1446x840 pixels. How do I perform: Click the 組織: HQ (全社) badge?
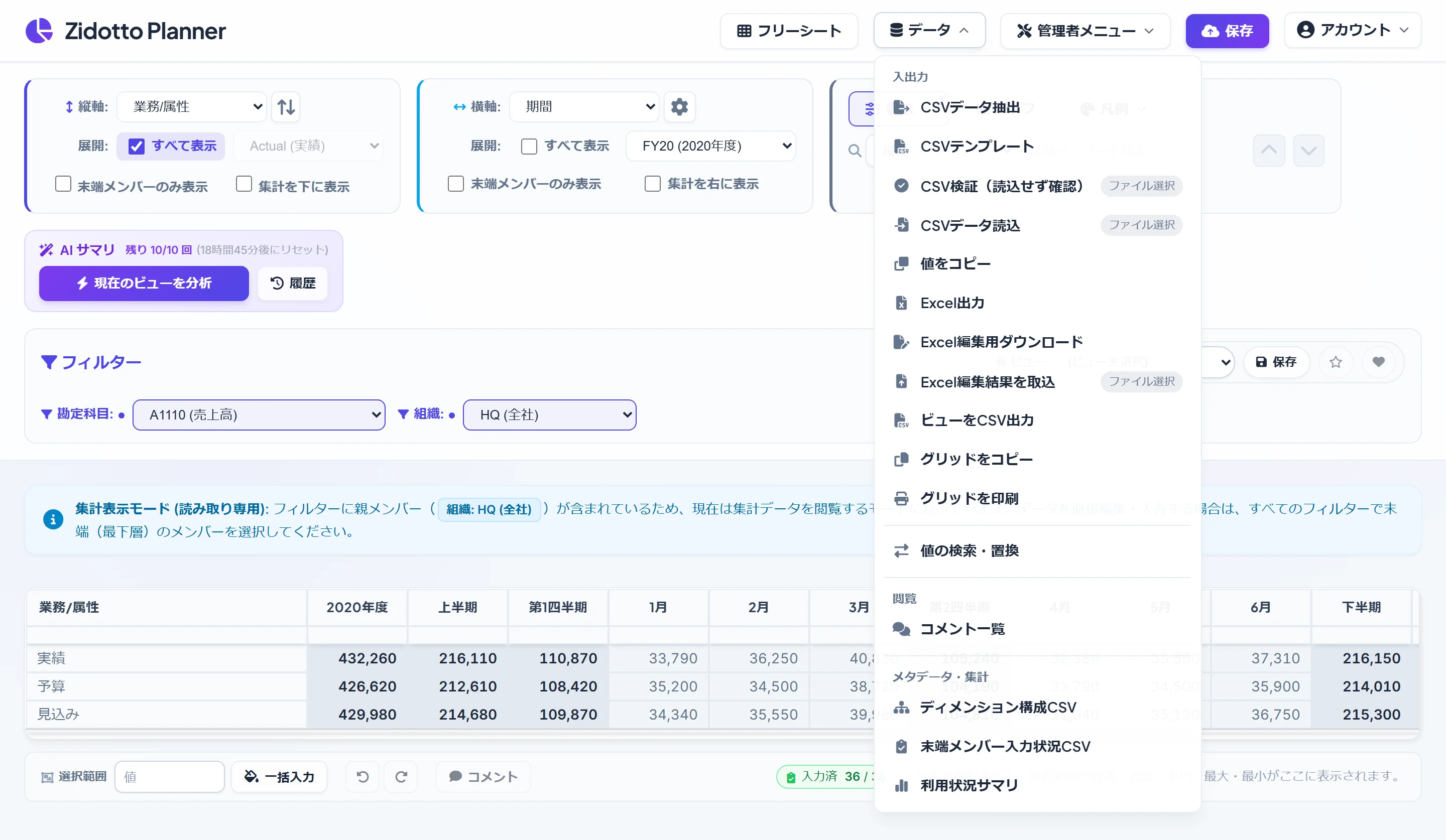pos(489,509)
